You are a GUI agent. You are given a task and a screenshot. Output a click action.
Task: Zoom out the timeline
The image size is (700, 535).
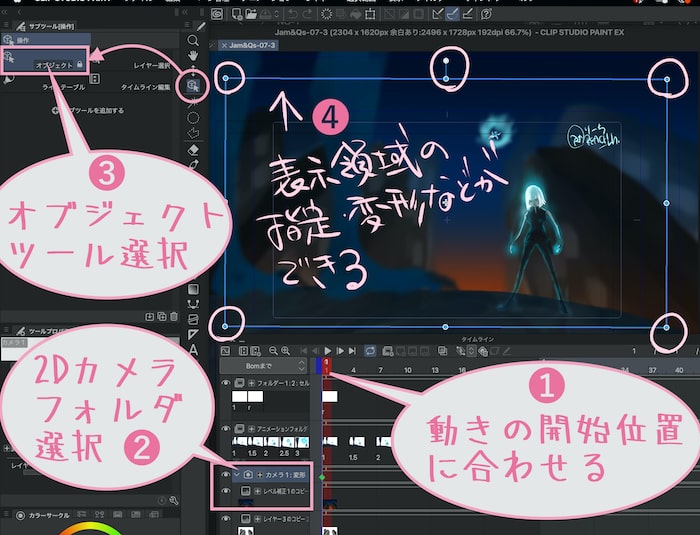(273, 351)
